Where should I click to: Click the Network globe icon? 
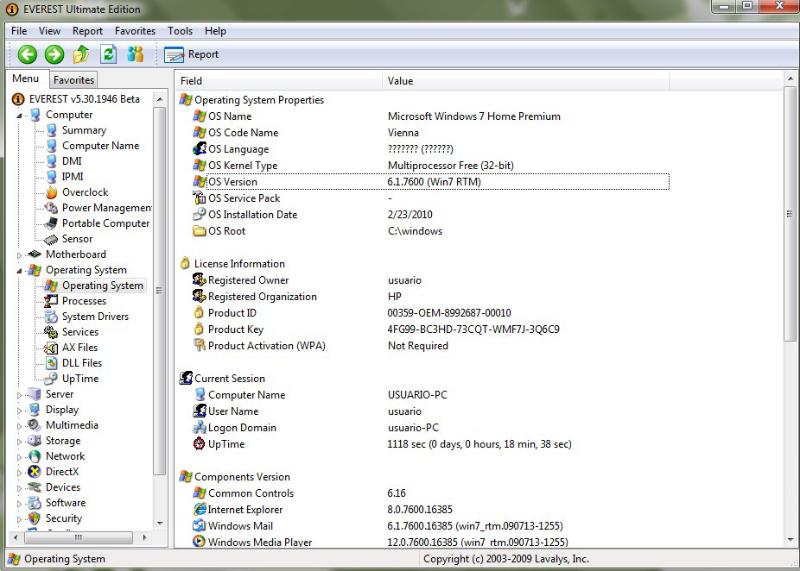pyautogui.click(x=35, y=456)
